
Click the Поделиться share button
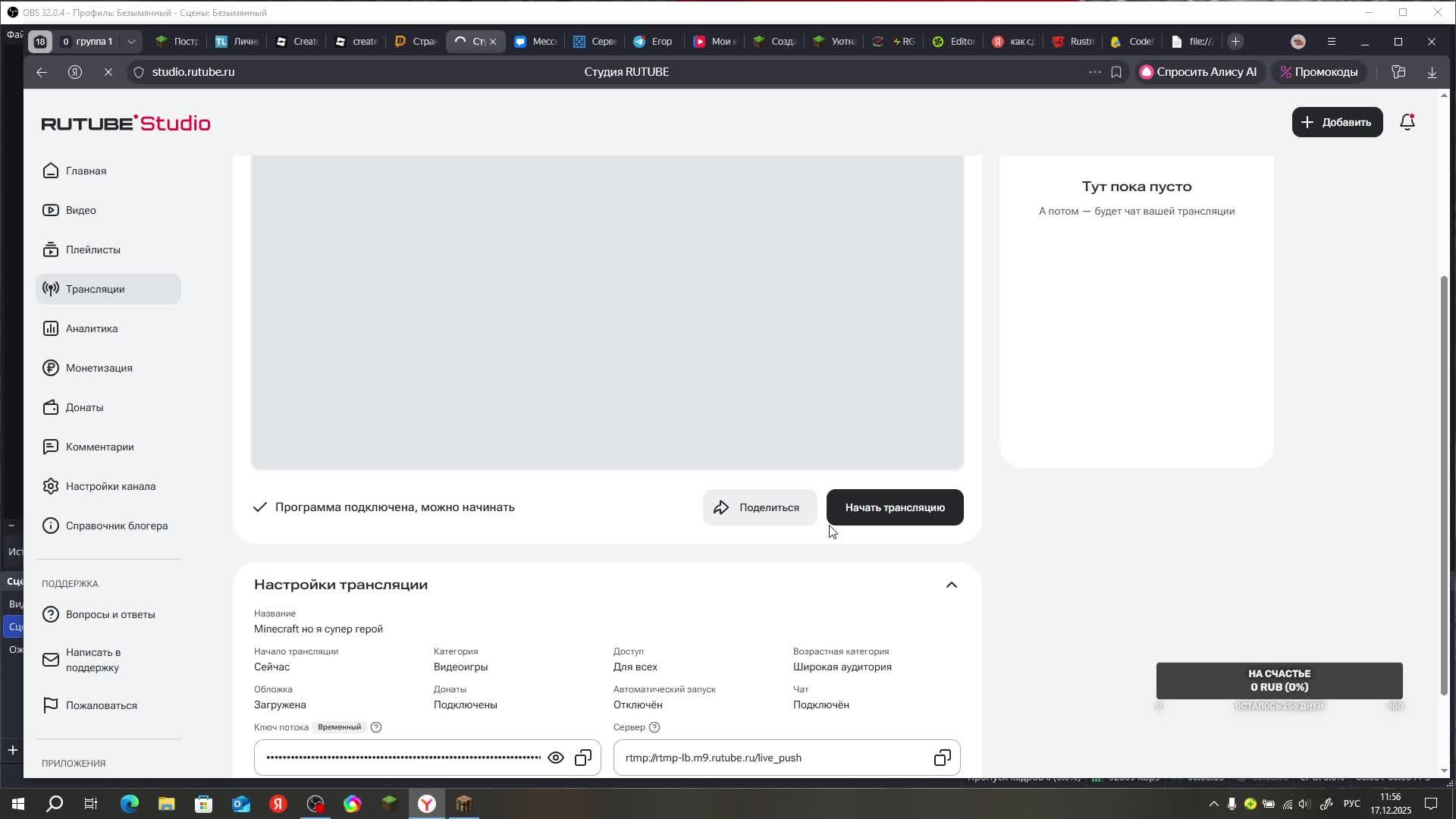coord(759,507)
